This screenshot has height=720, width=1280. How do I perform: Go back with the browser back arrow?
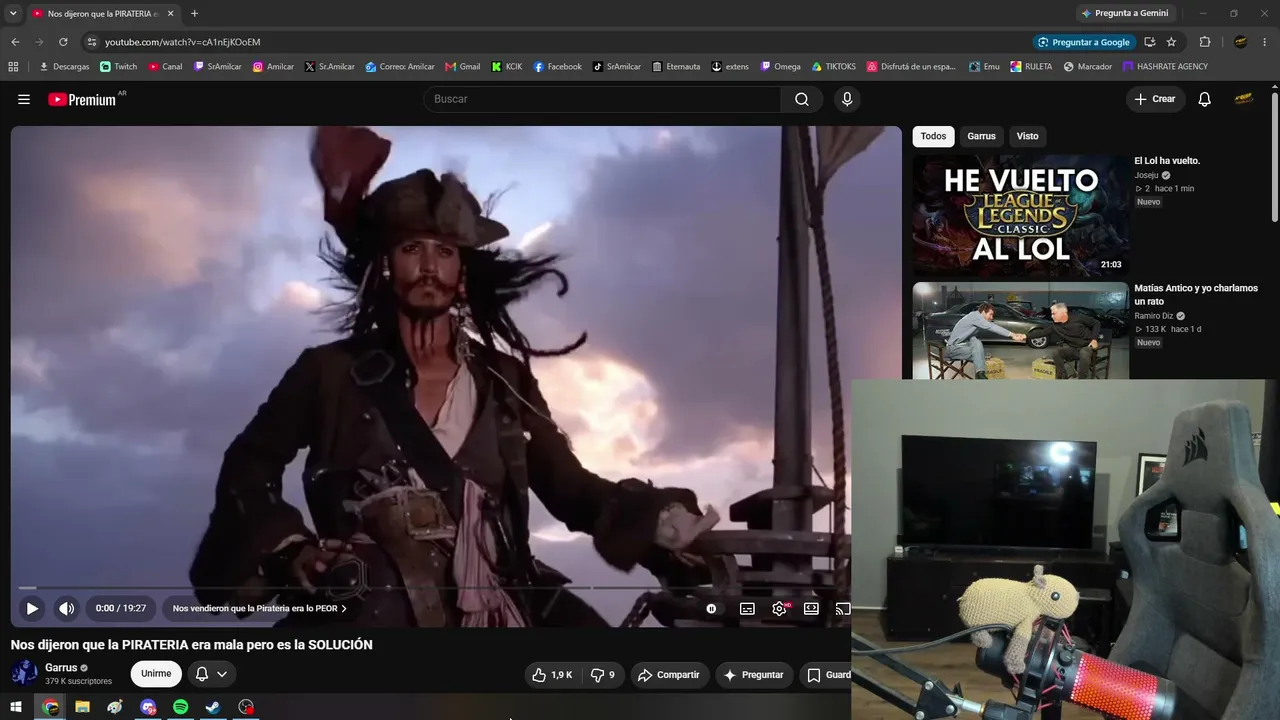point(15,42)
